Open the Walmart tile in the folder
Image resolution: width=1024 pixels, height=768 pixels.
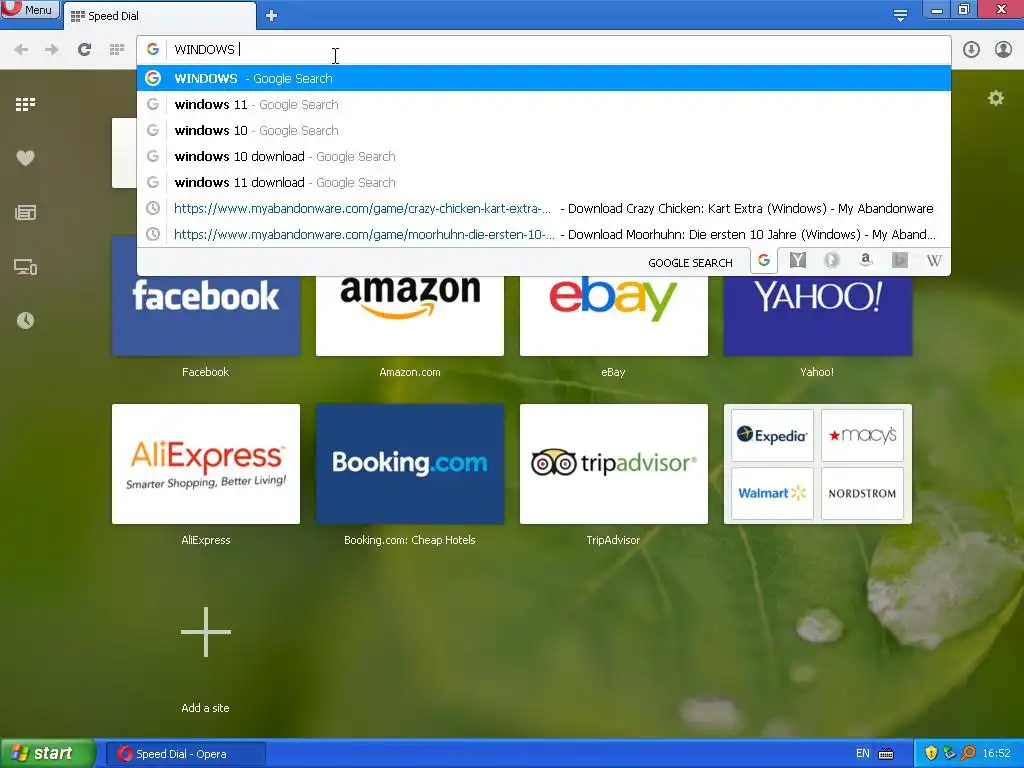772,493
